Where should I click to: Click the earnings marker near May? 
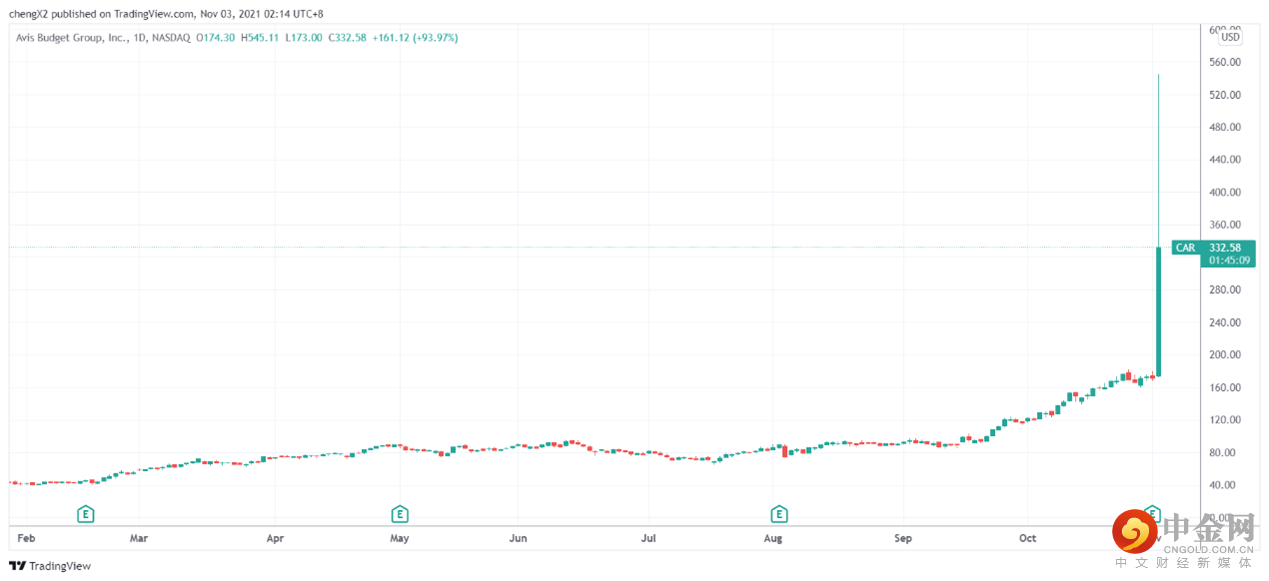pos(399,514)
